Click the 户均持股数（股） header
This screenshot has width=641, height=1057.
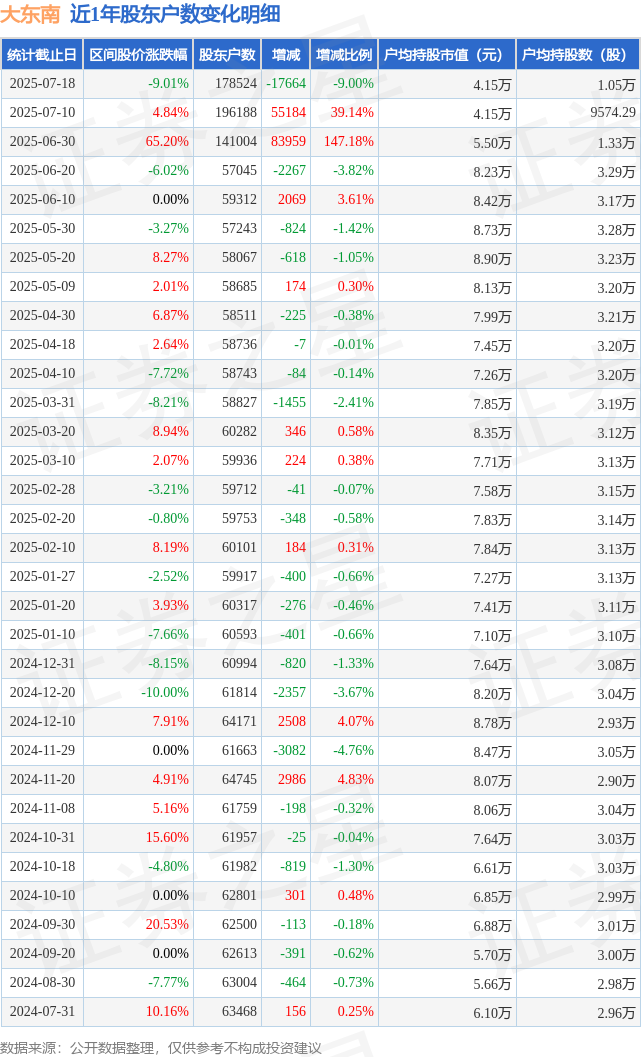click(578, 55)
